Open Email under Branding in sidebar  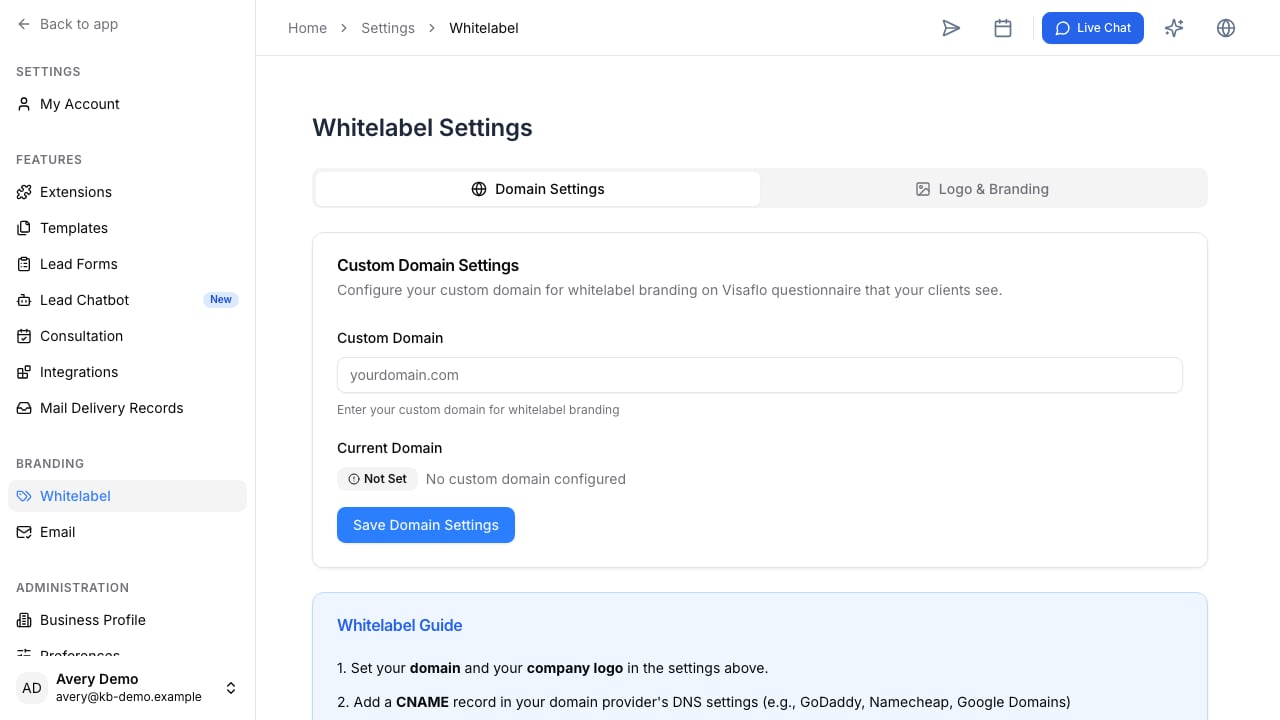pos(127,532)
